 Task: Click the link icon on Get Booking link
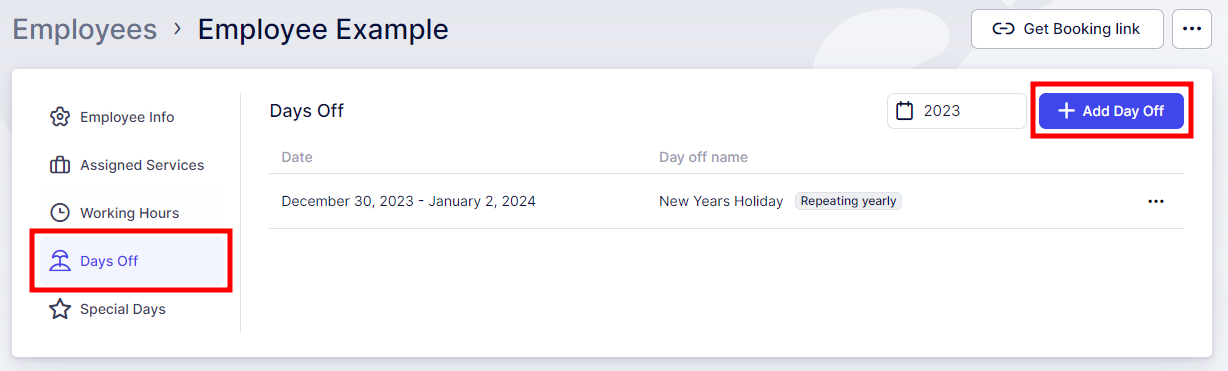(1003, 29)
